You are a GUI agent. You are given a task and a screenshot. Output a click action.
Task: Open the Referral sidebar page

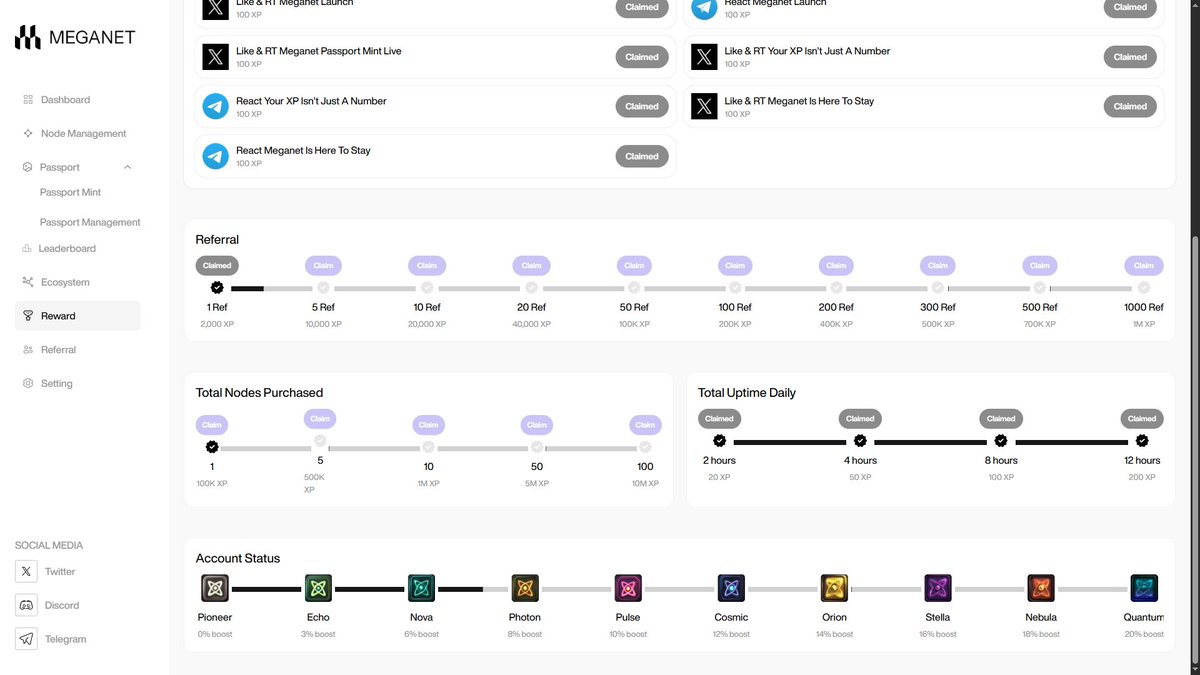58,350
